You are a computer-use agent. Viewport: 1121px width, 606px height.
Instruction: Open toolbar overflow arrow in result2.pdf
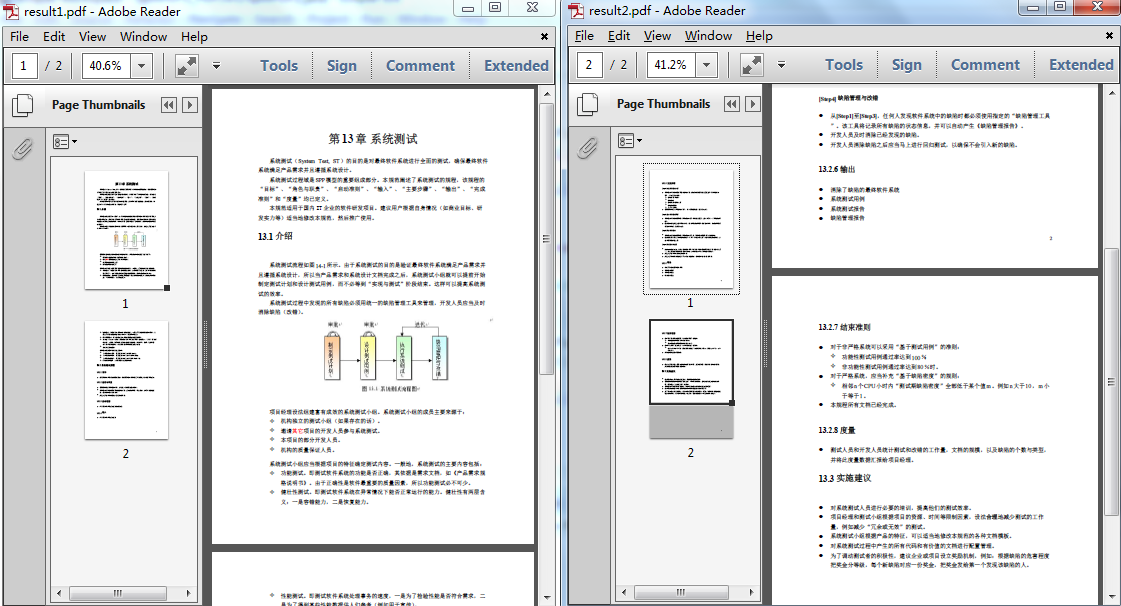pos(781,65)
